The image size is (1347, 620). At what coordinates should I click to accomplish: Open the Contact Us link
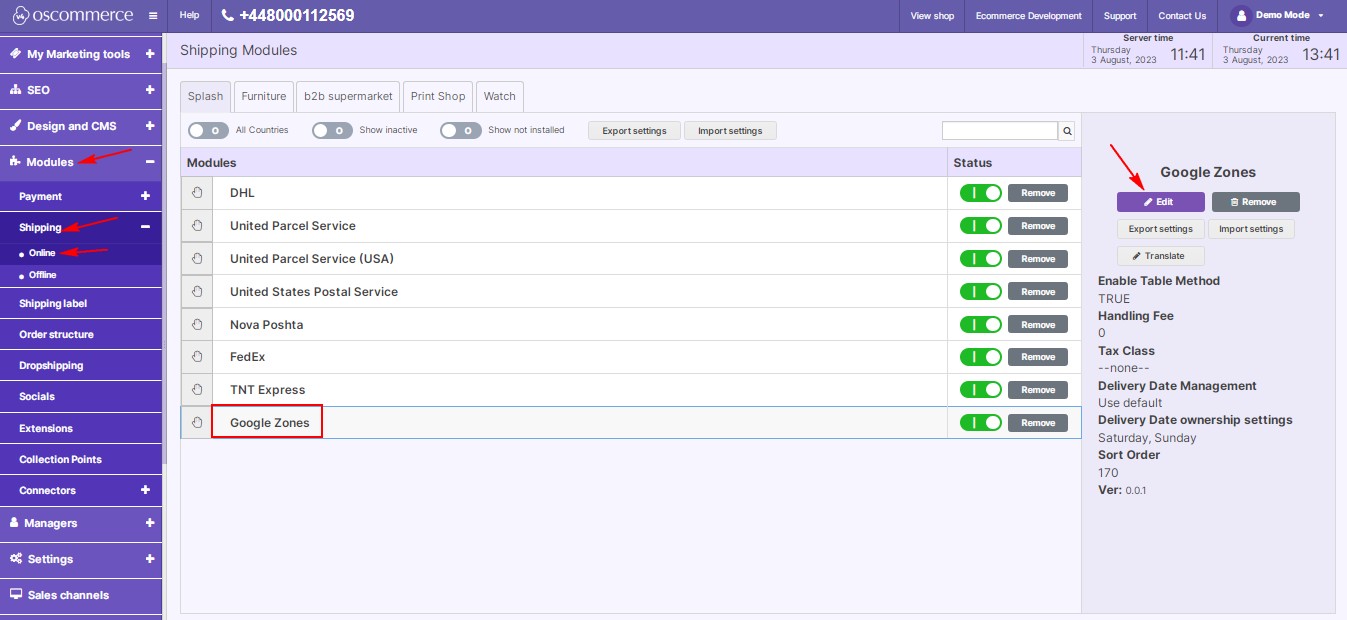[x=1182, y=16]
